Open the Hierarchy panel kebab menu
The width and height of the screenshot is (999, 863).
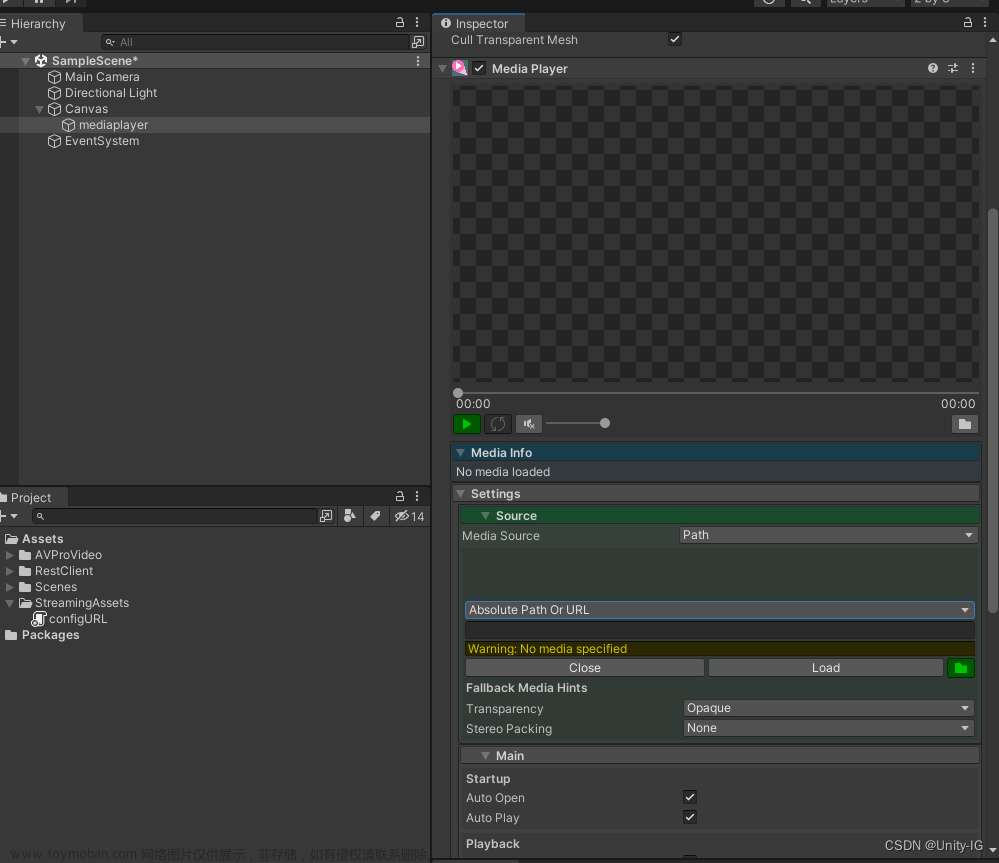[x=417, y=22]
